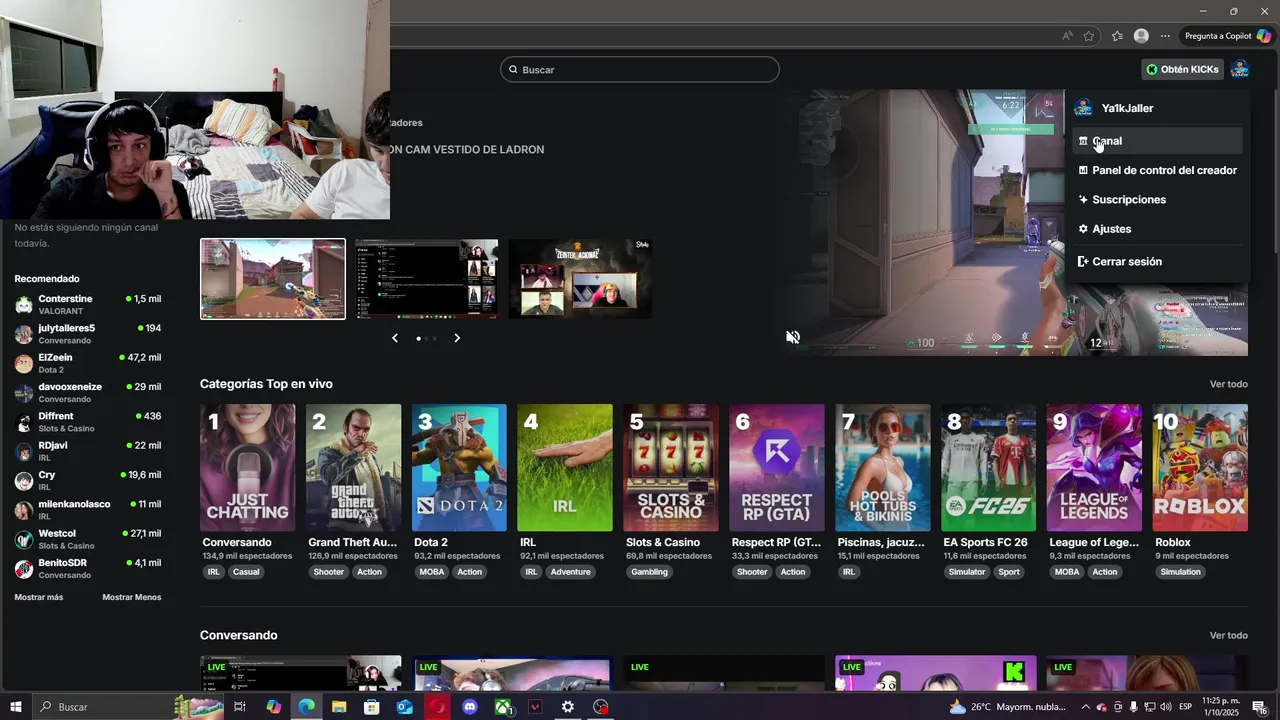
Task: Click BenitoSDR channel avatar
Action: click(24, 569)
